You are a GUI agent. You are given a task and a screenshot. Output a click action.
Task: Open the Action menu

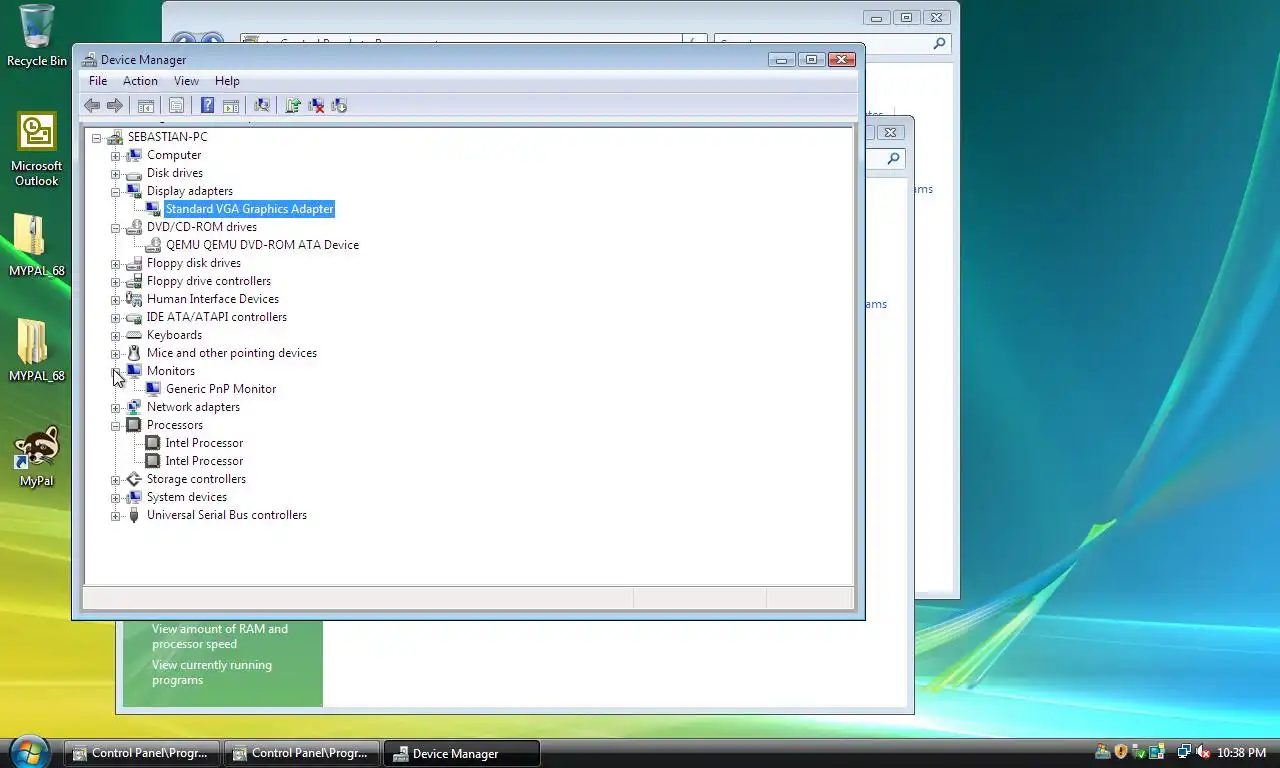click(140, 81)
